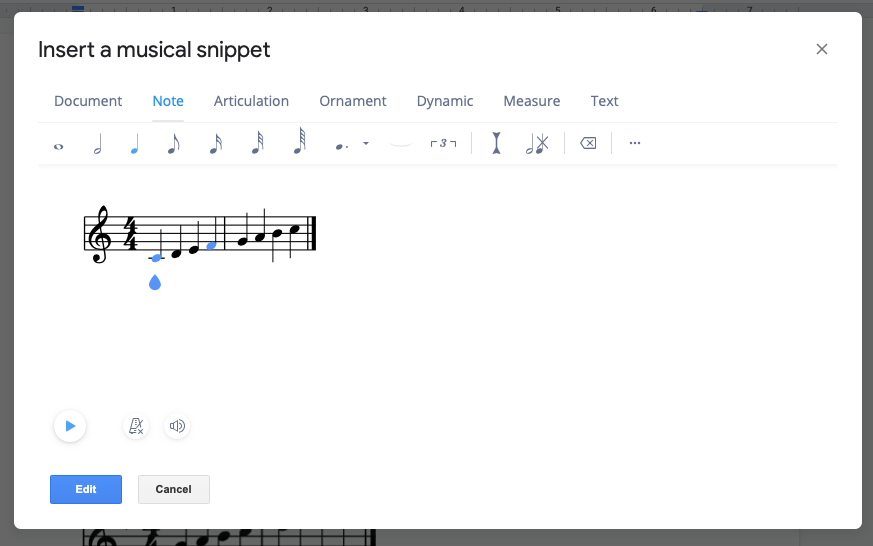Viewport: 873px width, 546px height.
Task: Select the thirty-second note duration
Action: pos(257,142)
